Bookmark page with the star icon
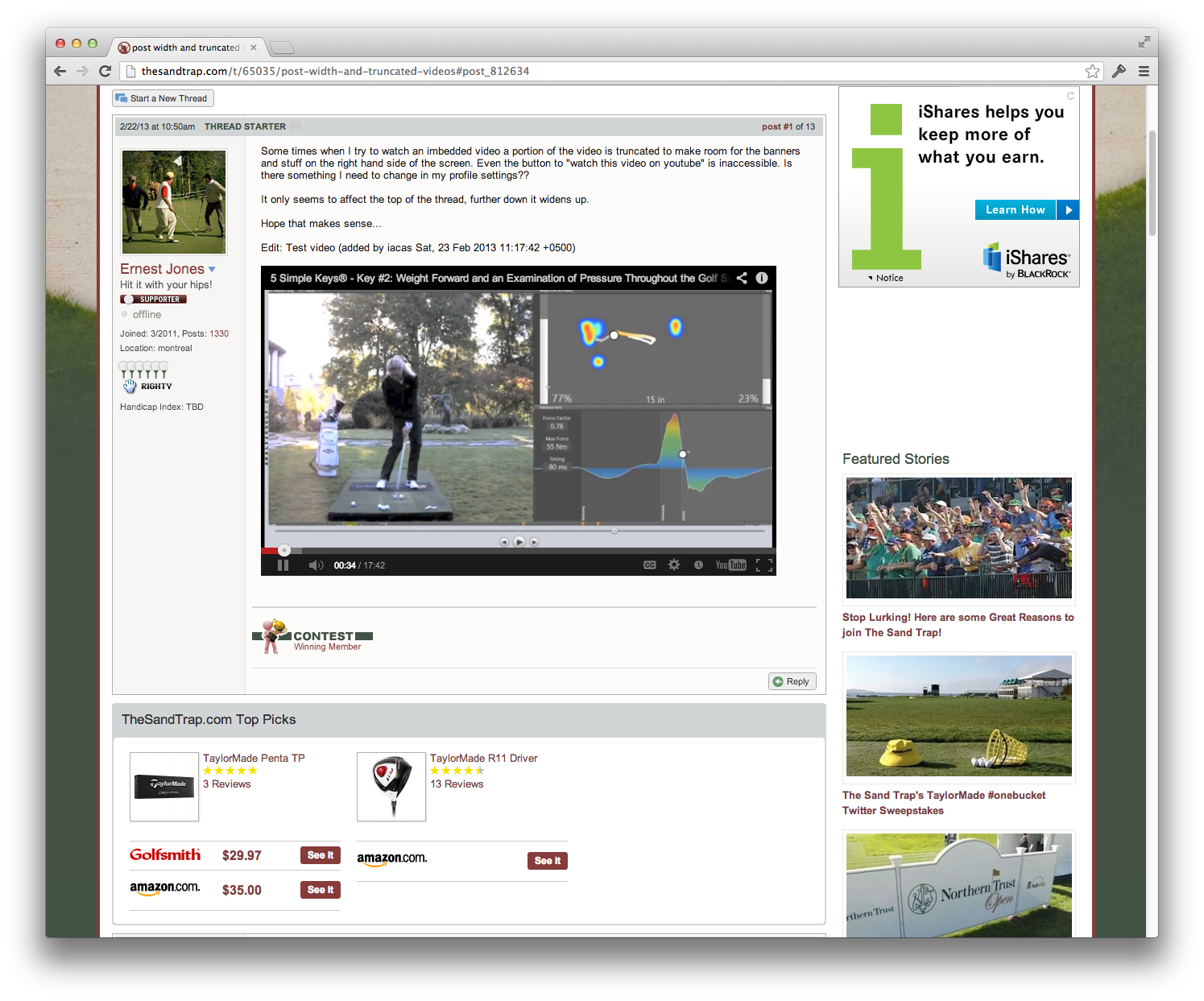Viewport: 1204px width, 1001px height. pos(1092,71)
